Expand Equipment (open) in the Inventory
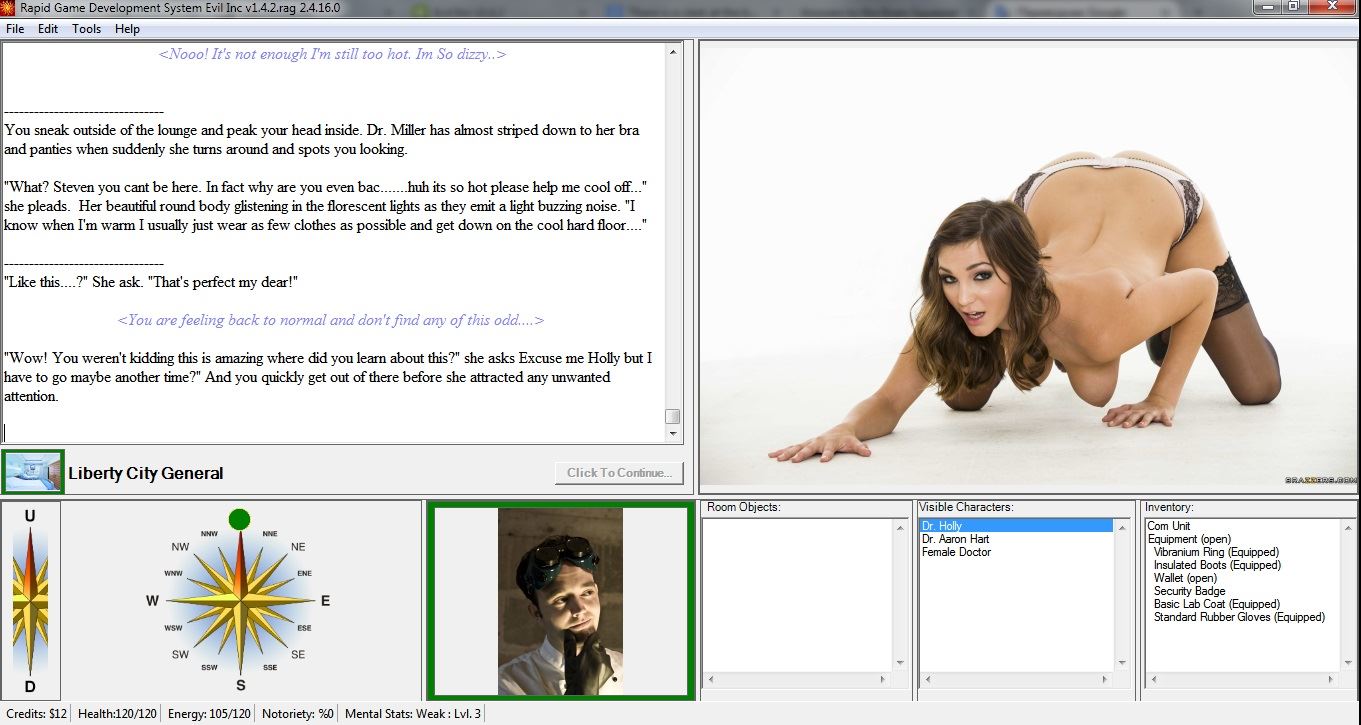 (x=1188, y=539)
